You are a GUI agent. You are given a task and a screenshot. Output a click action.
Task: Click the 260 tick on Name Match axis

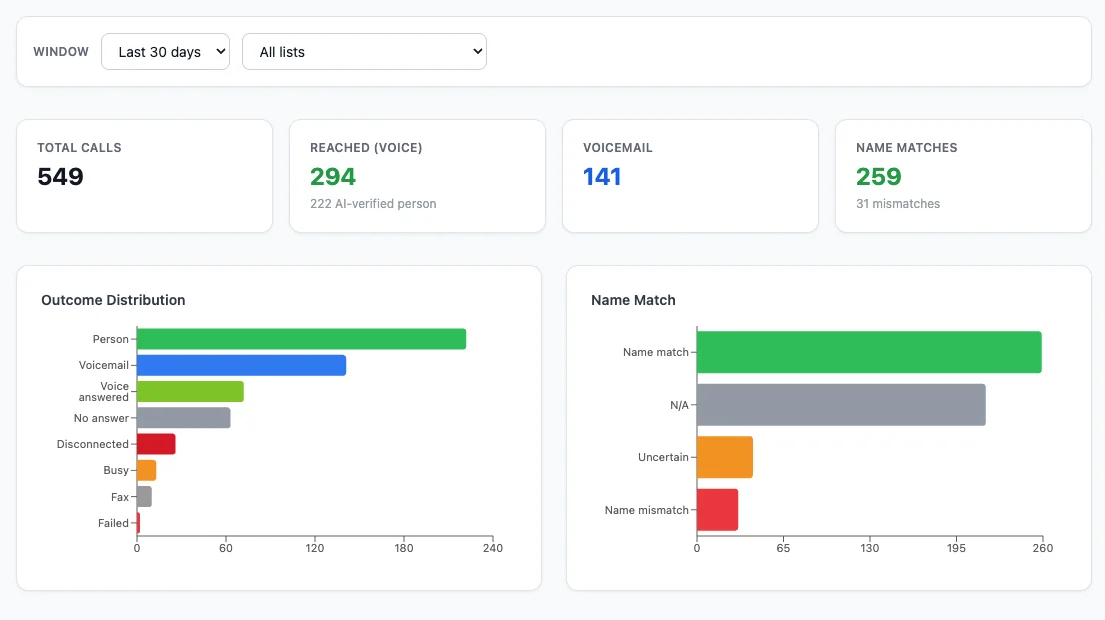click(1043, 548)
